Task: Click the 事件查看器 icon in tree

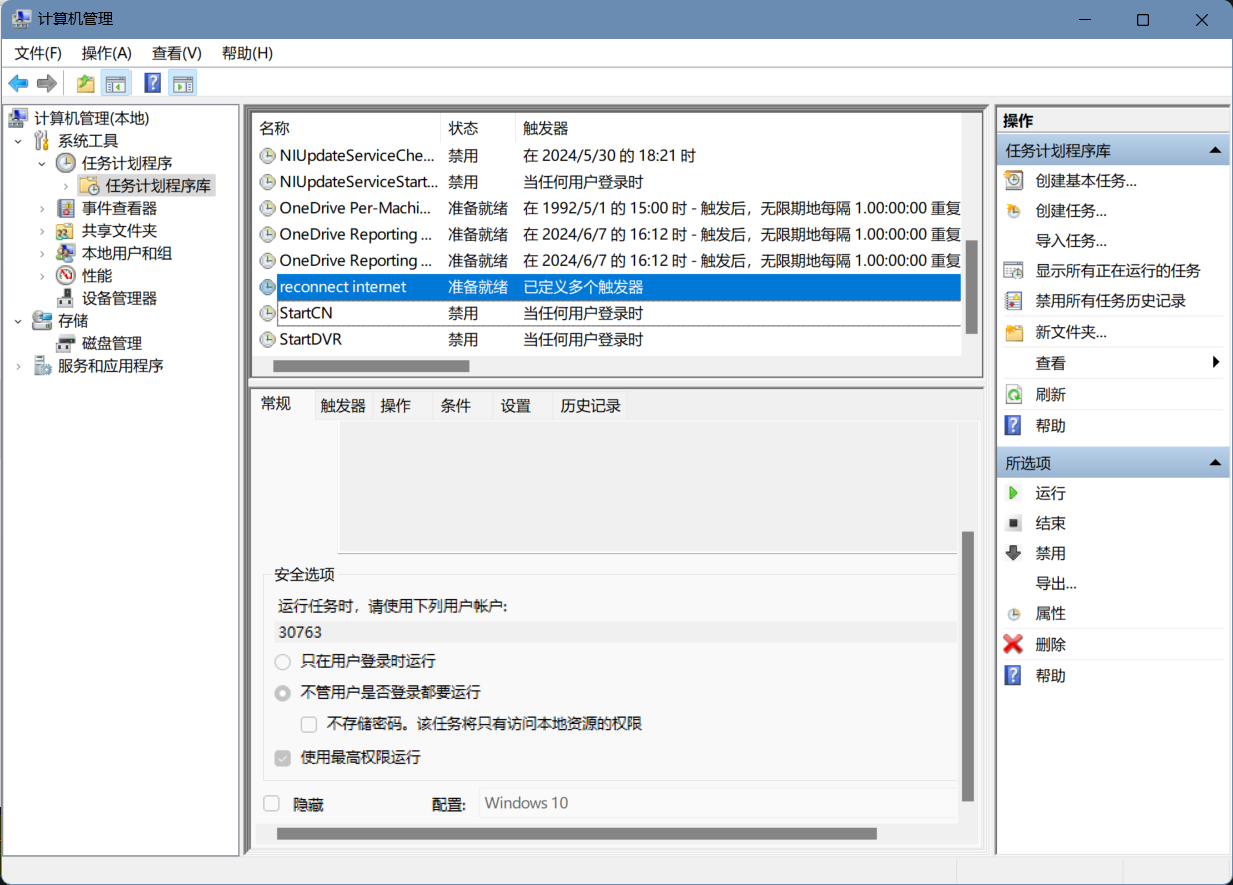Action: coord(66,208)
